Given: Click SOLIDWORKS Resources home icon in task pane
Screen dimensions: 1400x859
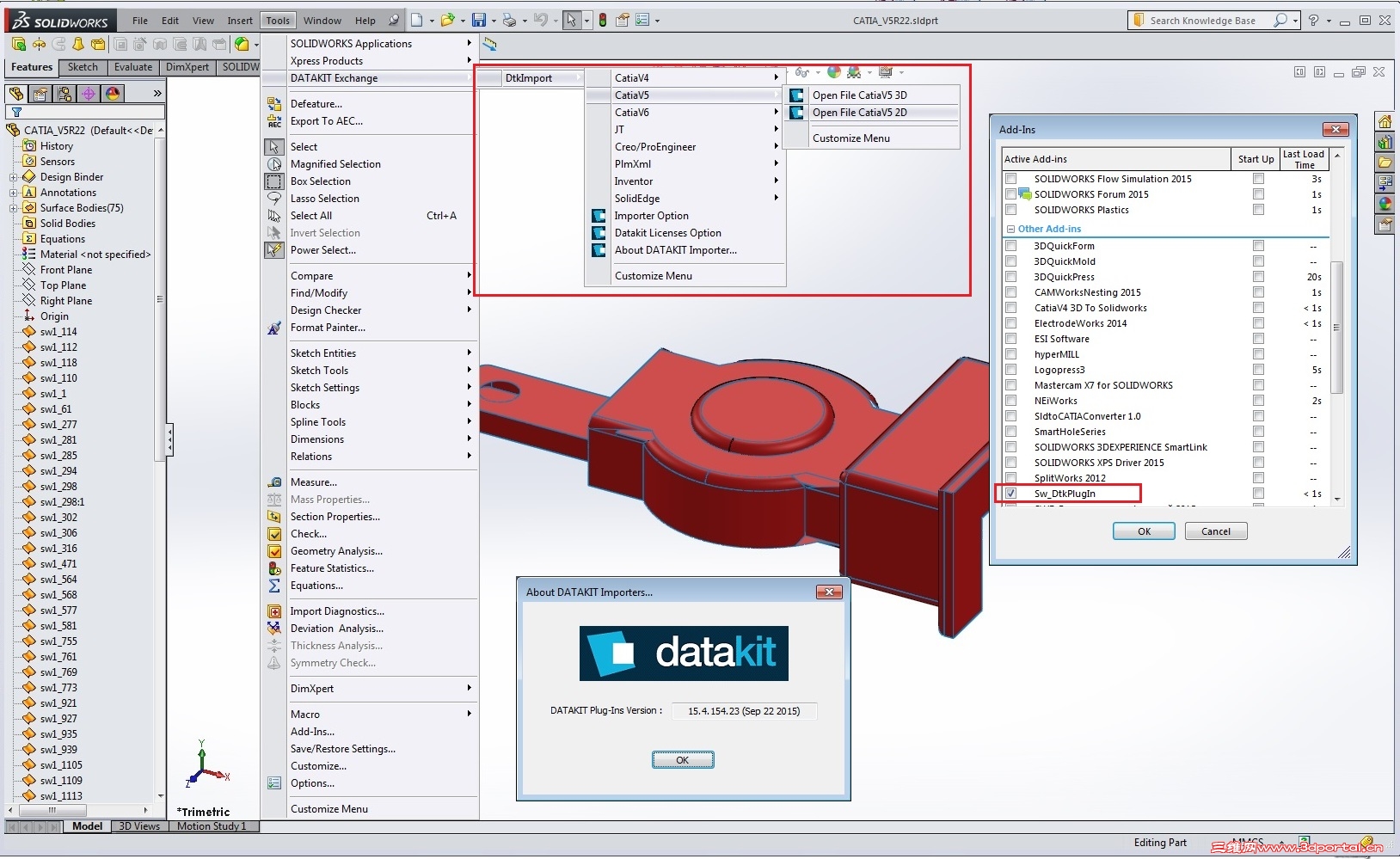Looking at the screenshot, I should pos(1385,121).
